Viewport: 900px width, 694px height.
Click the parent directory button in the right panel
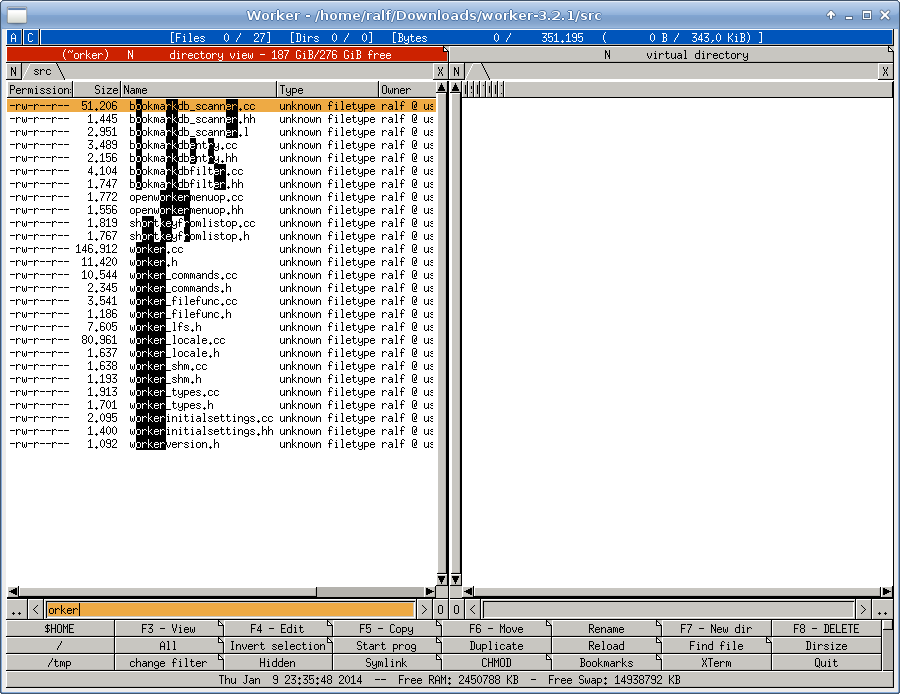pos(884,610)
